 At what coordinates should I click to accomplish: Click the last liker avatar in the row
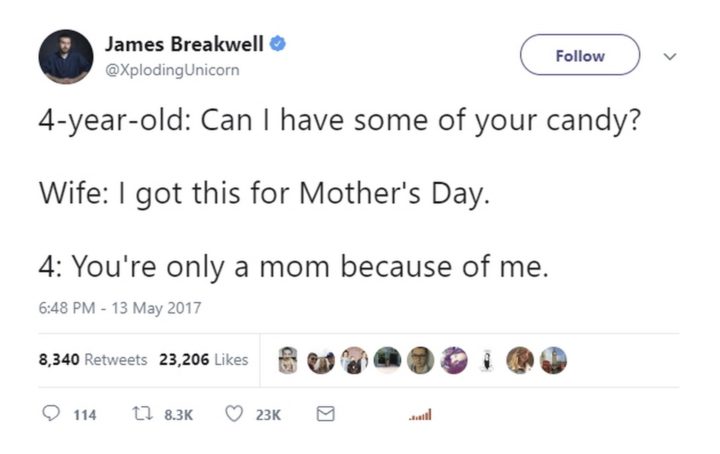pos(553,359)
